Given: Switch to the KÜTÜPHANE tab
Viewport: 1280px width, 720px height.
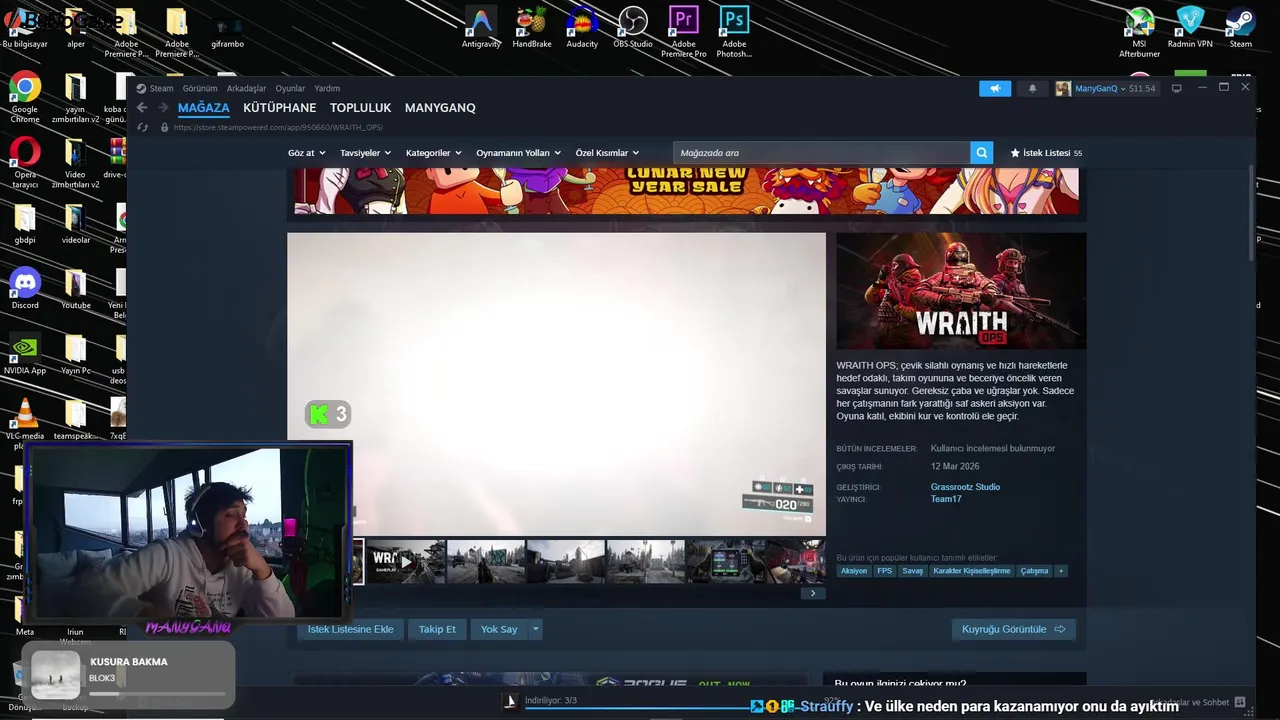Looking at the screenshot, I should (x=280, y=108).
